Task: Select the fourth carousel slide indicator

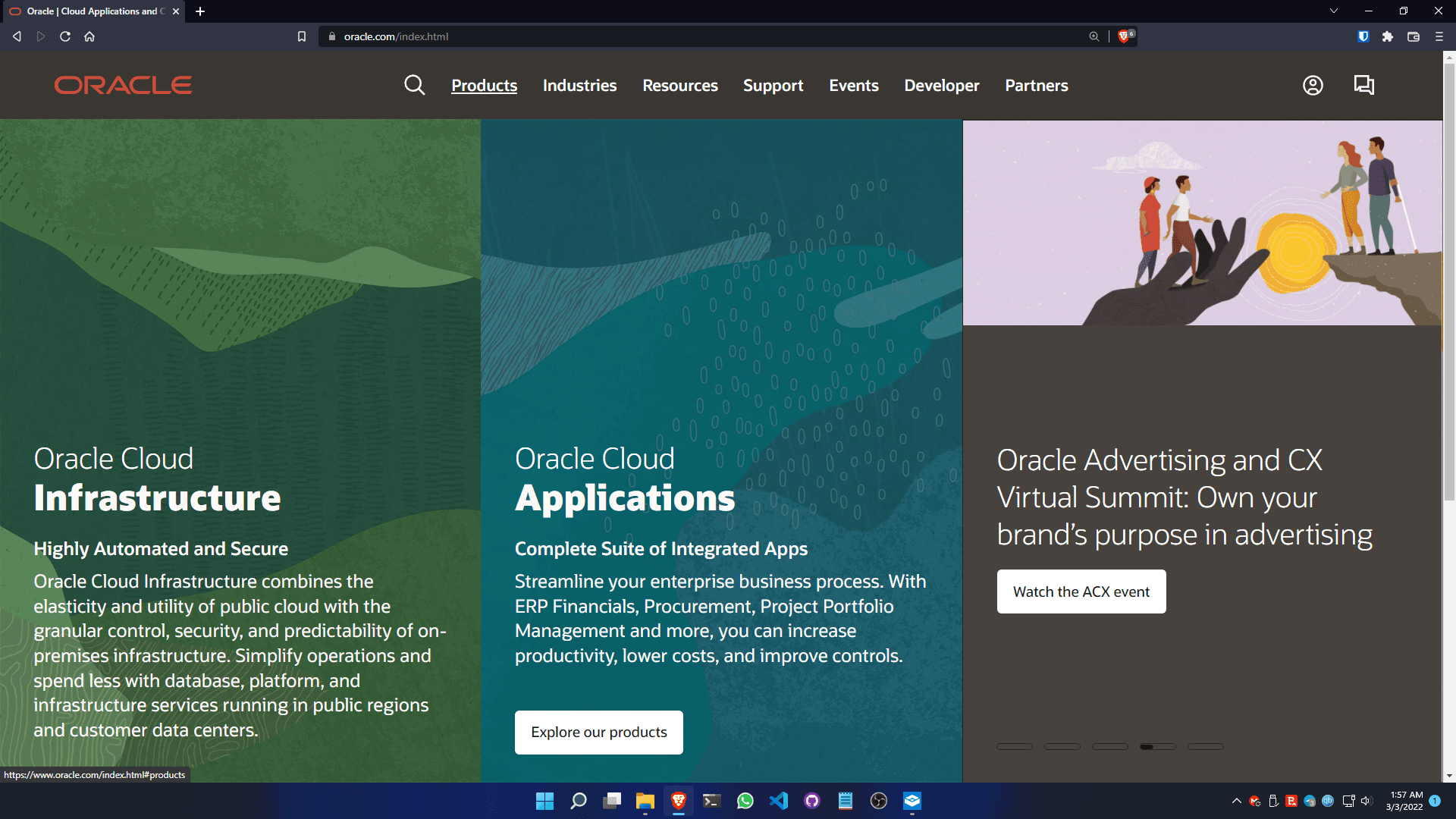Action: click(x=1158, y=747)
